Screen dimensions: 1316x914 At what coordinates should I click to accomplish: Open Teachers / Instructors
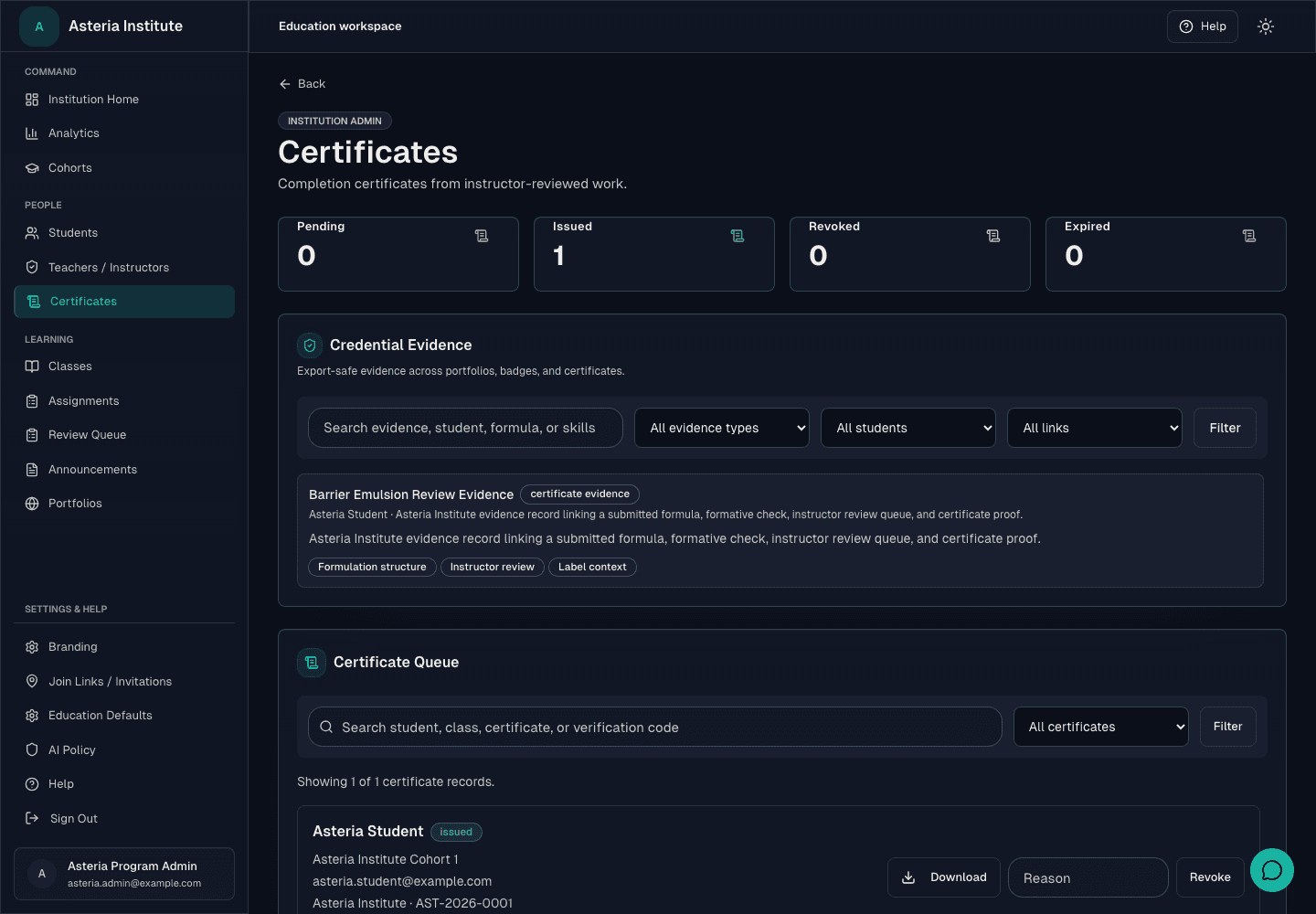click(124, 267)
